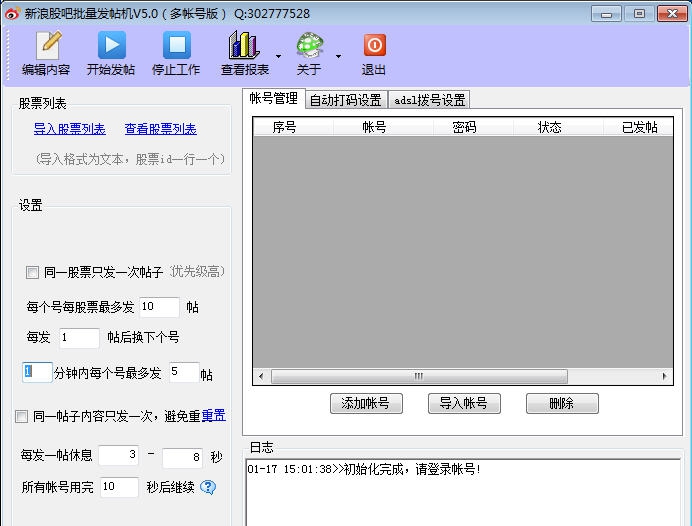Open the 导入股票列表 link
Screen dimensions: 692x526
tap(69, 129)
